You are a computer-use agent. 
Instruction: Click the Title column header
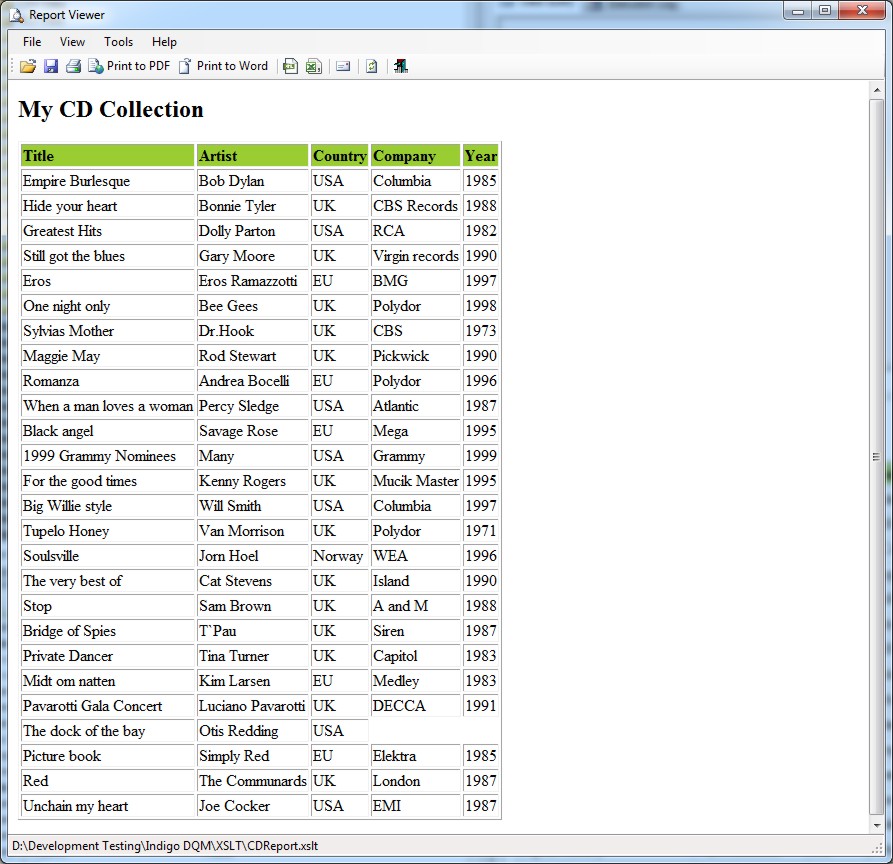[107, 156]
